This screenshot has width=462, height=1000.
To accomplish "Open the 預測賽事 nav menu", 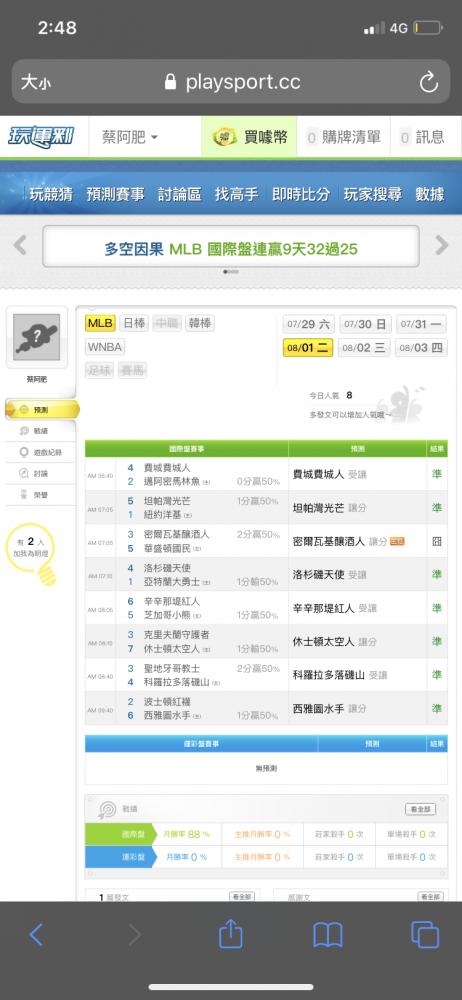I will coord(116,195).
